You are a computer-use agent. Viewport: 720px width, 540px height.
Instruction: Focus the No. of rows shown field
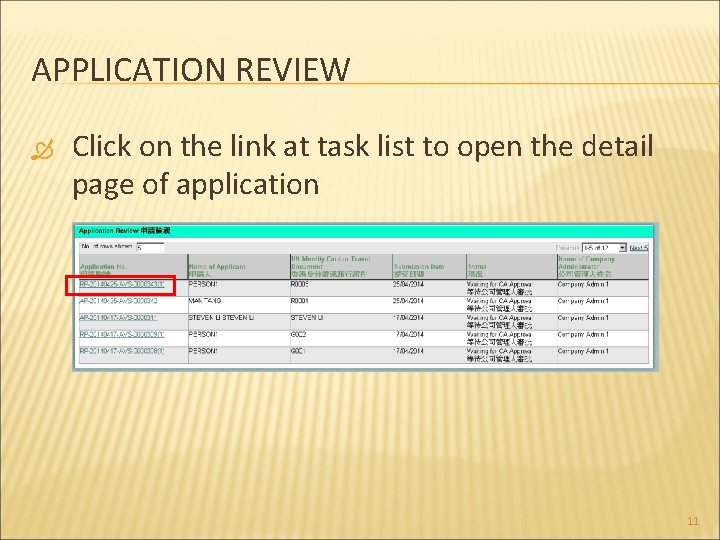point(150,248)
